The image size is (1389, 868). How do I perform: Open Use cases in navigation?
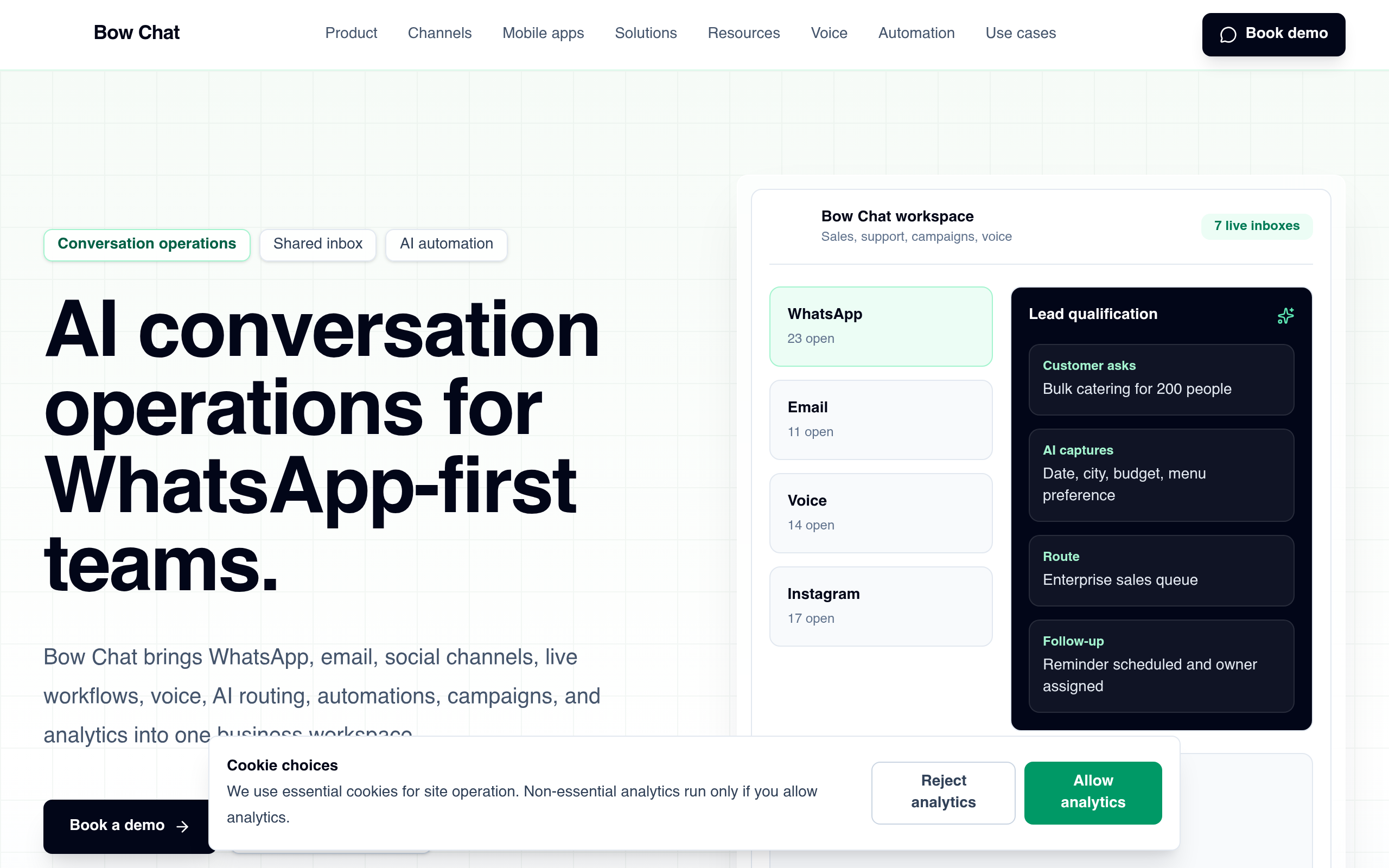click(x=1021, y=33)
